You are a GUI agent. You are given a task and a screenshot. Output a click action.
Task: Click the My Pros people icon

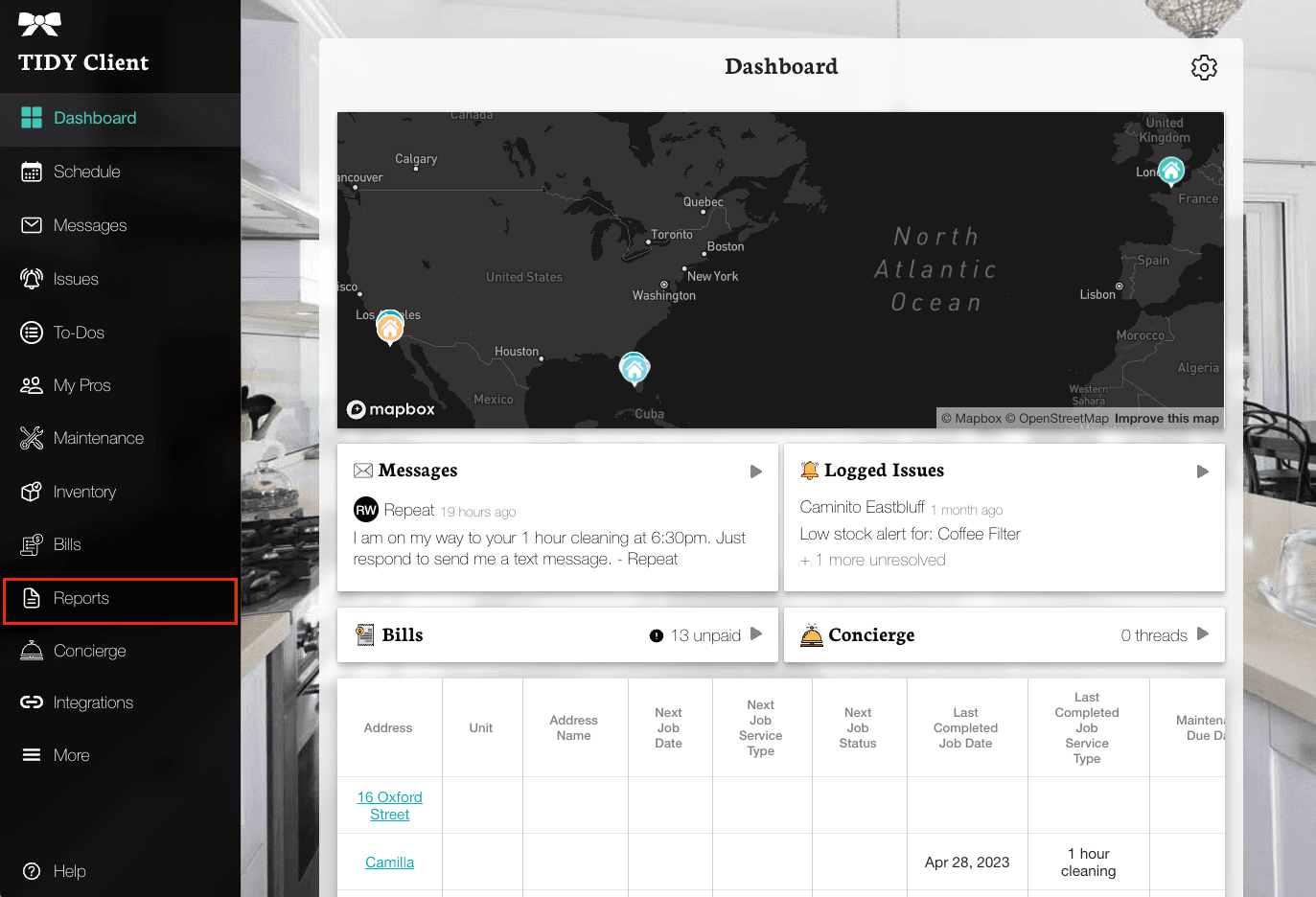[x=32, y=385]
